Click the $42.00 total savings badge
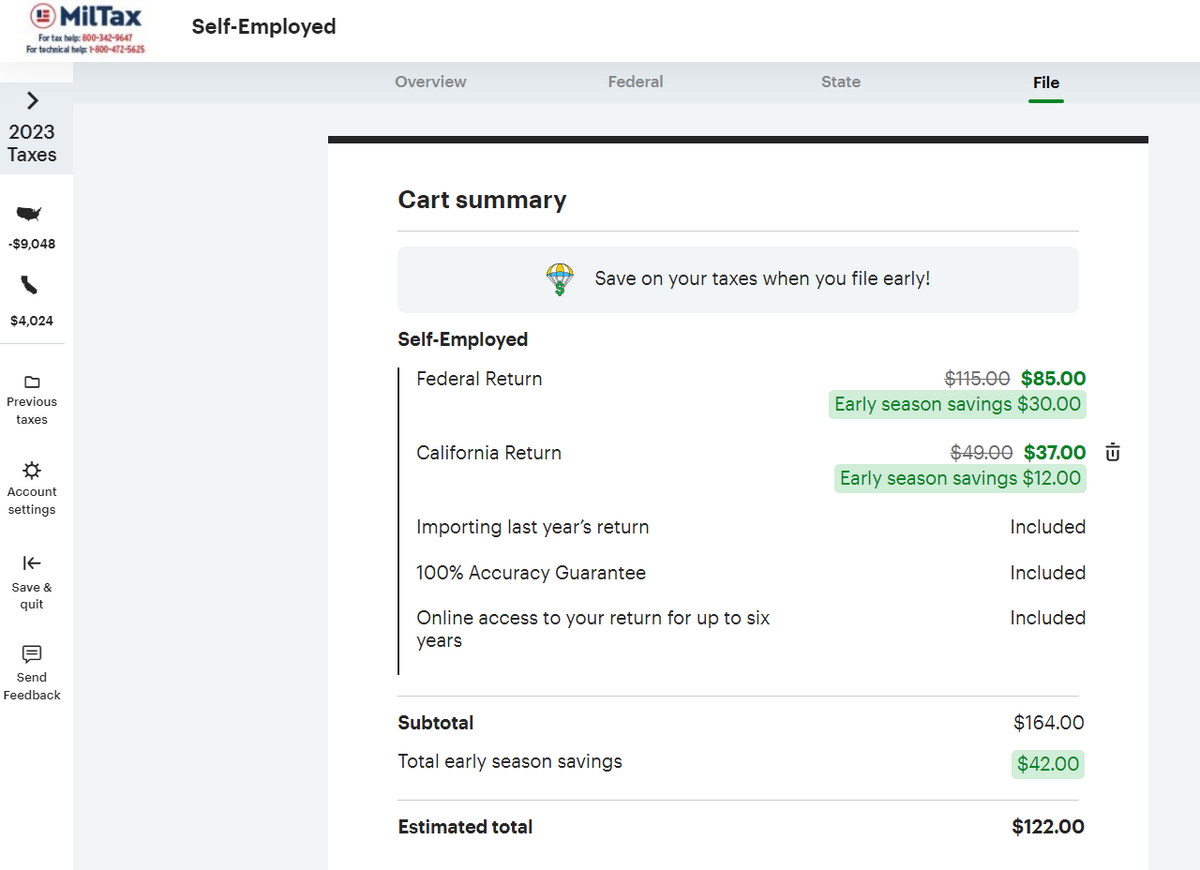The height and width of the screenshot is (870, 1200). pos(1048,764)
